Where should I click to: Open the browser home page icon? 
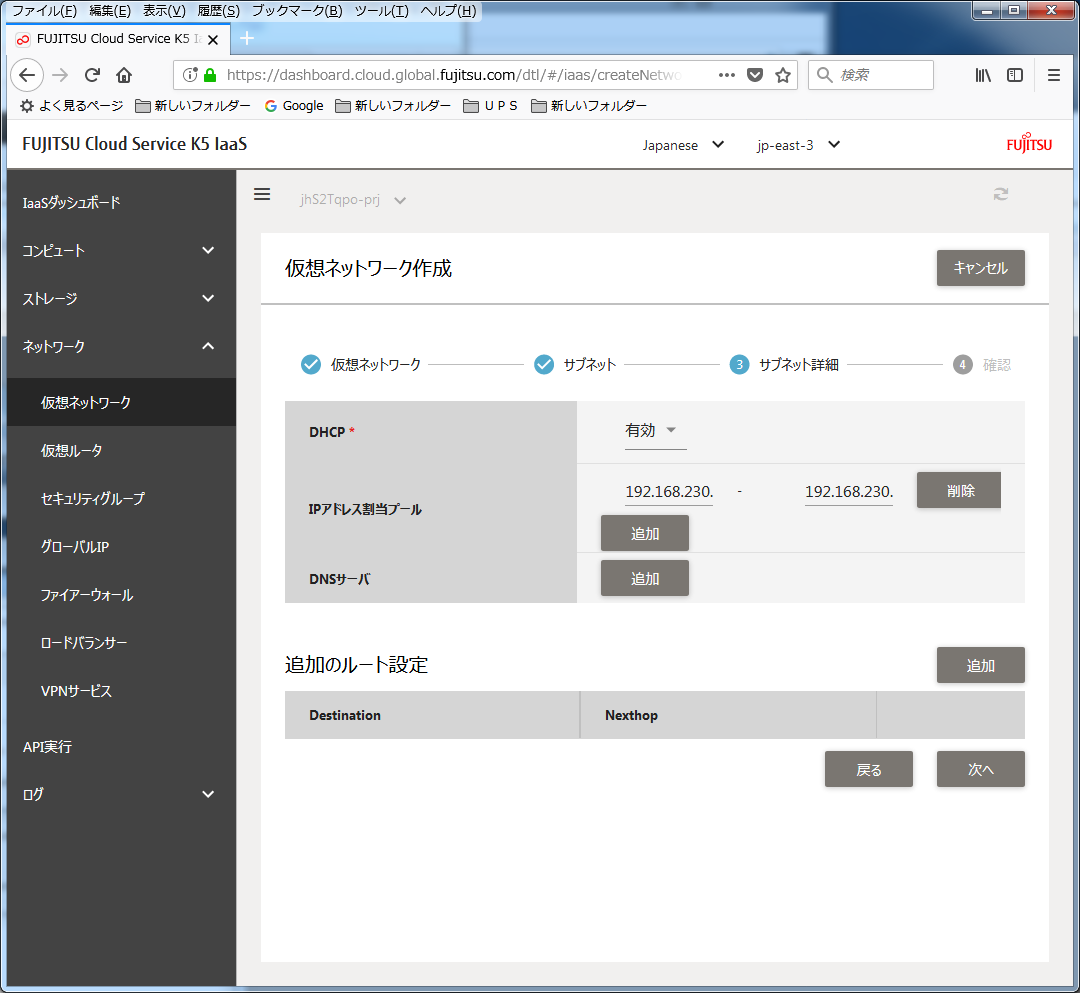(x=124, y=74)
